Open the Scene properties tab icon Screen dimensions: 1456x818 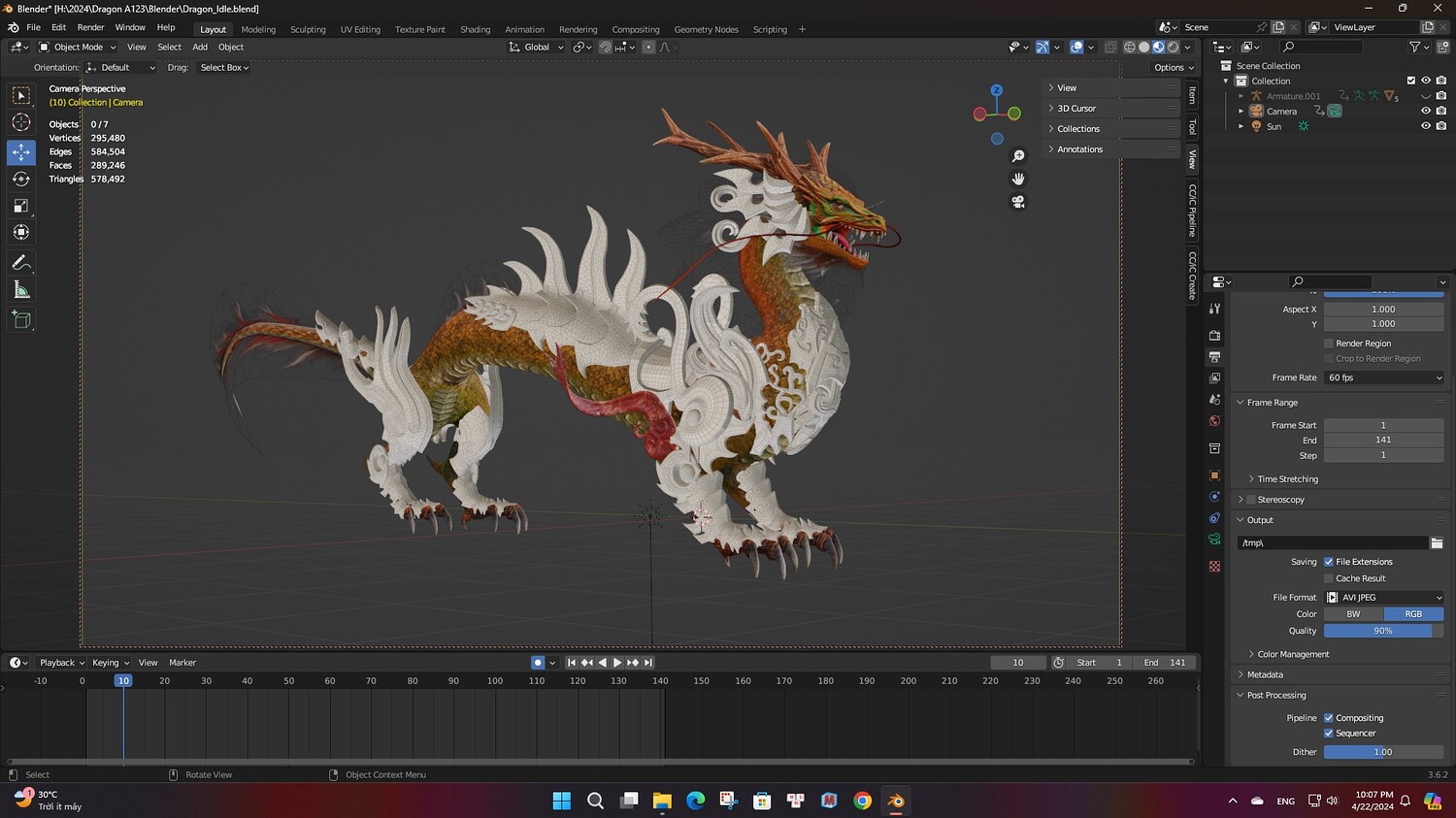(1214, 400)
